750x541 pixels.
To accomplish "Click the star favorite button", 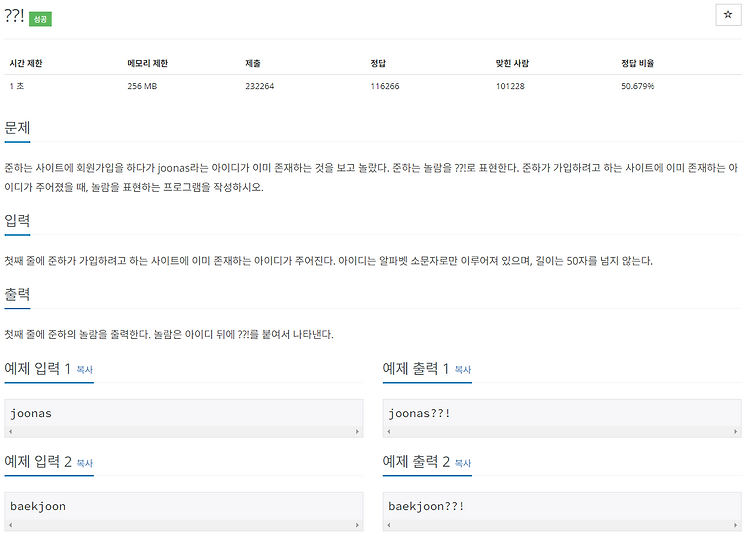I will click(x=728, y=15).
